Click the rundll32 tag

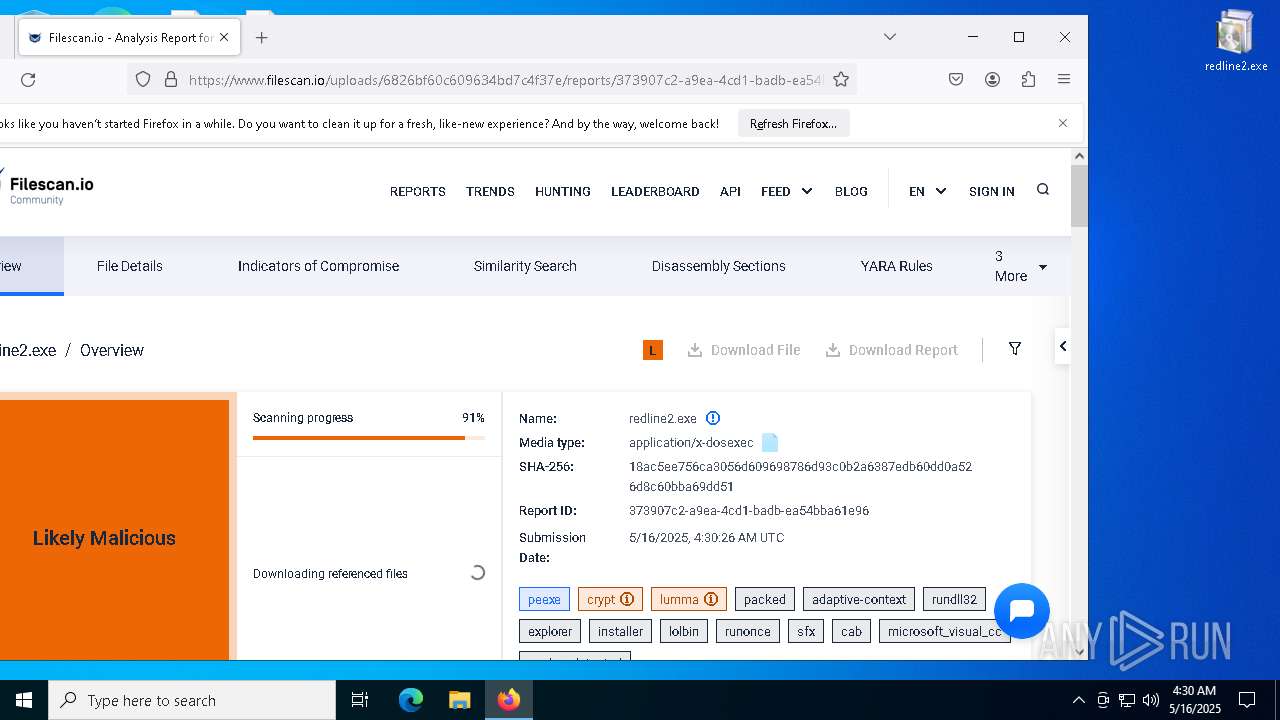coord(954,600)
